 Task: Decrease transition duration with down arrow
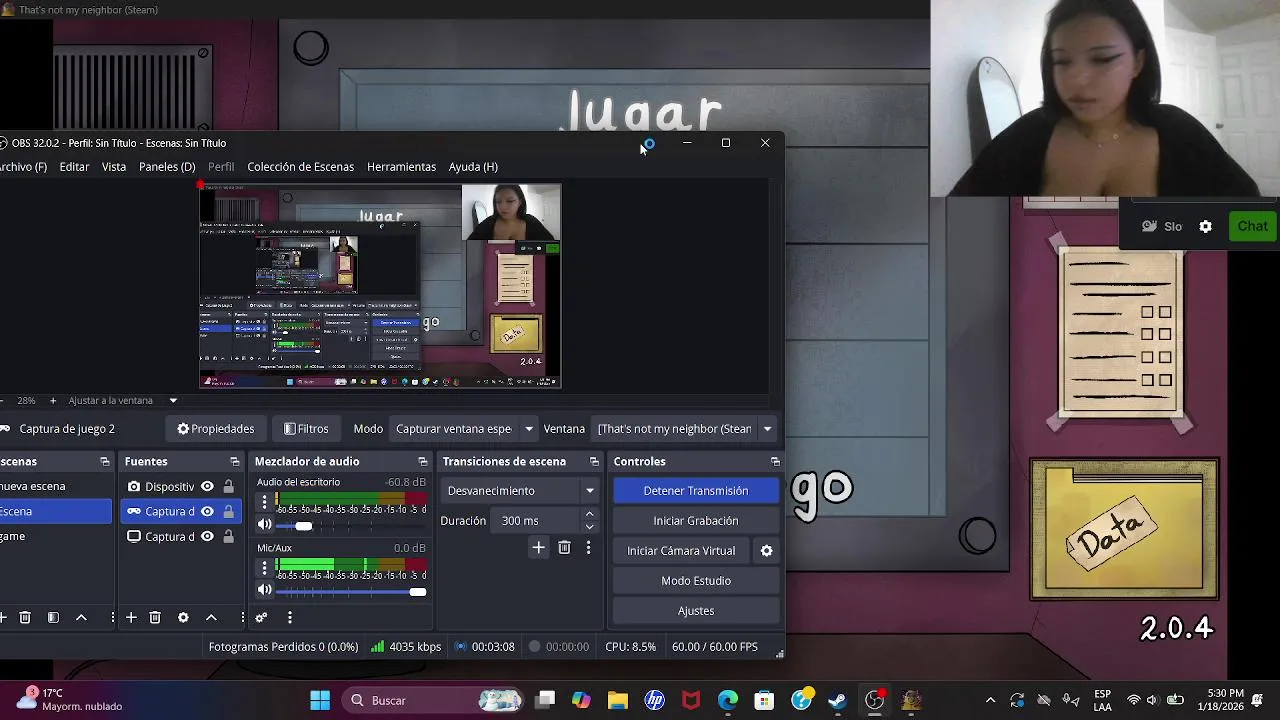click(589, 527)
